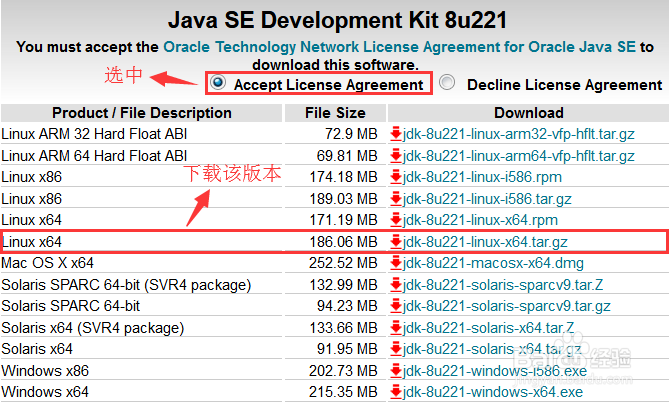Download jdk-8u221-solaris-sparcv9.tar.Z
This screenshot has height=402, width=669.
[503, 285]
